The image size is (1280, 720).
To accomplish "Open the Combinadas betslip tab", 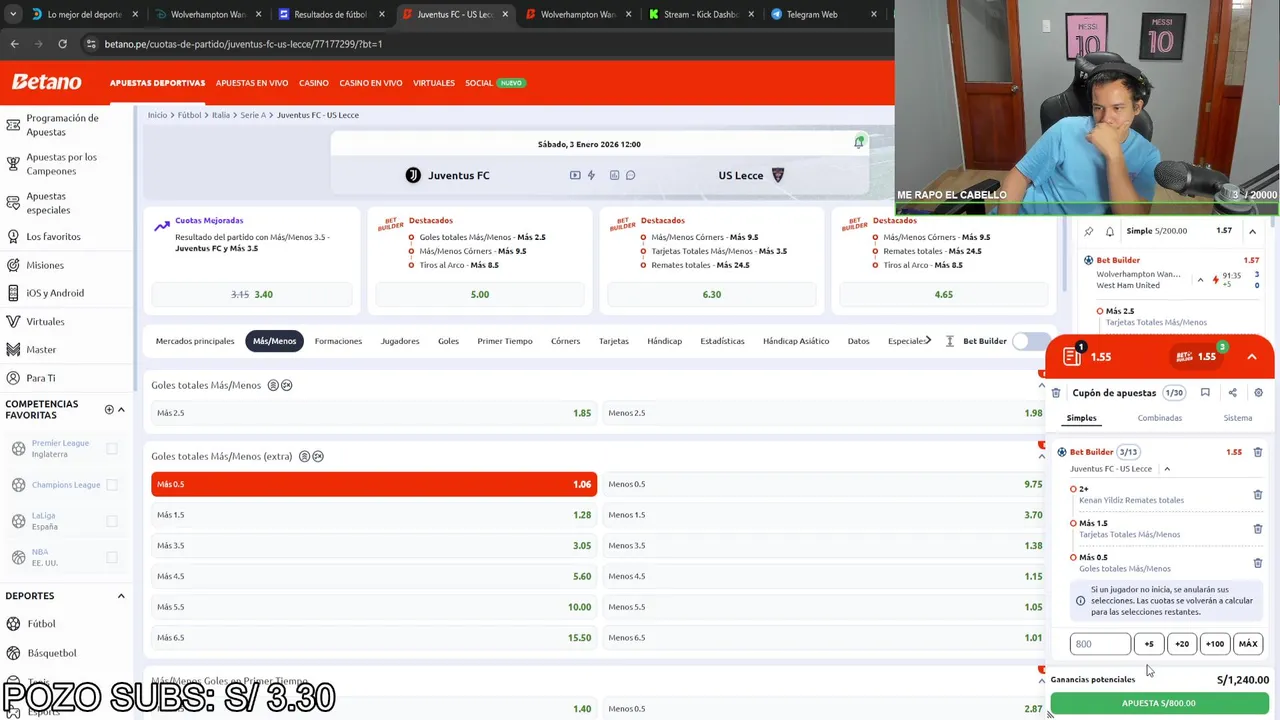I will pos(1159,418).
